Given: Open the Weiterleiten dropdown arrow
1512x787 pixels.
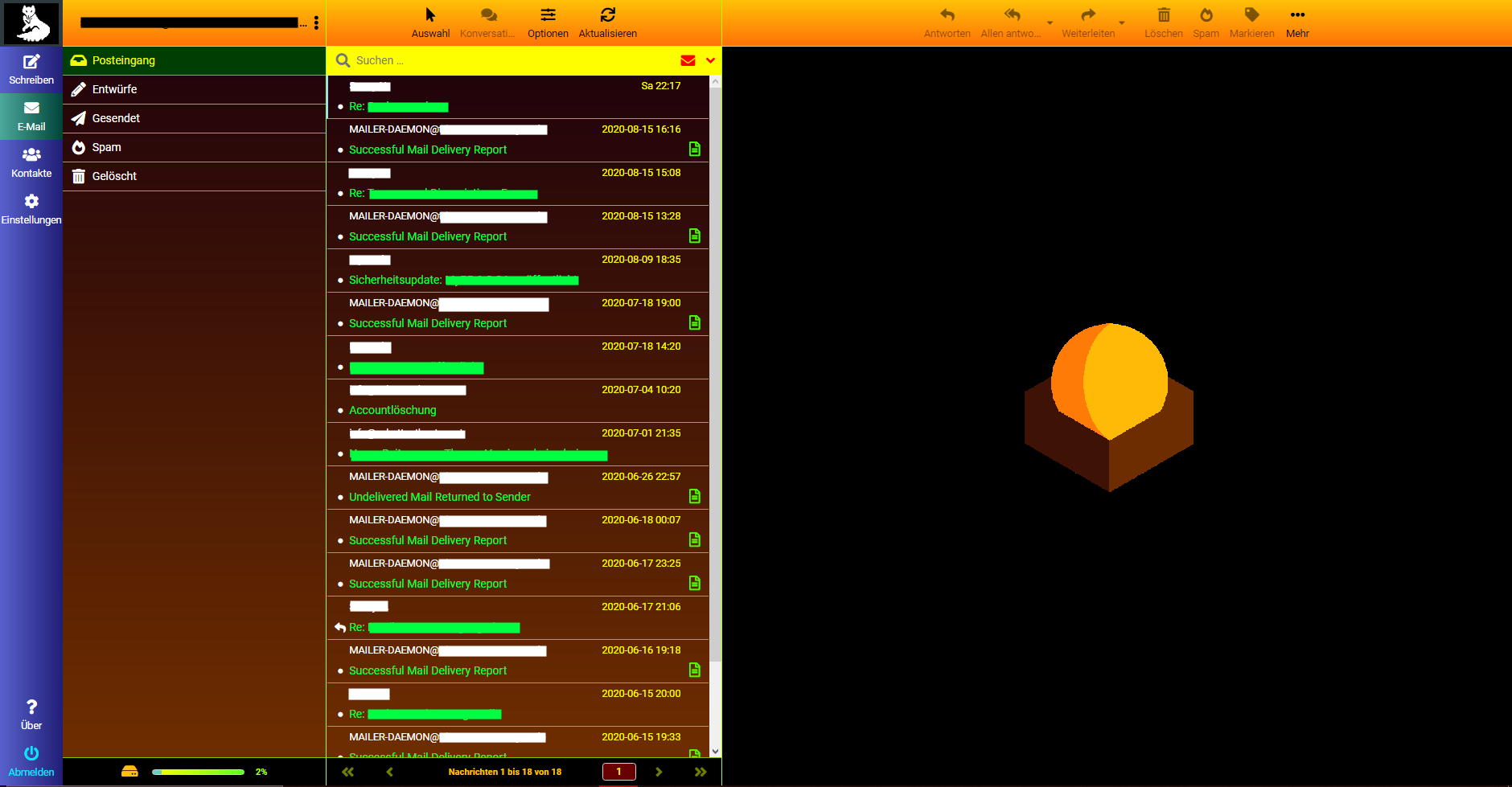Looking at the screenshot, I should tap(1121, 23).
